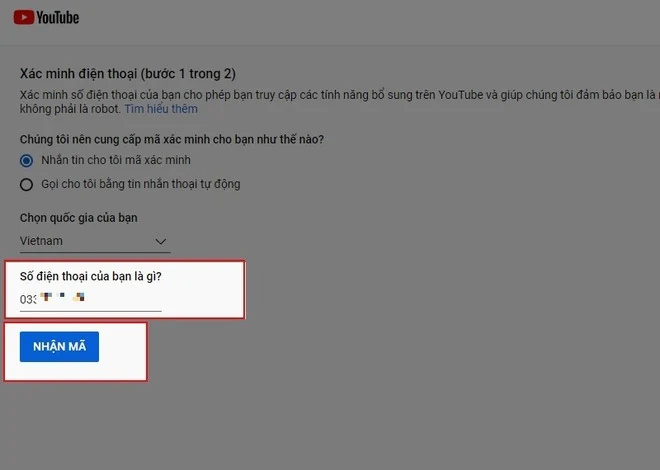The height and width of the screenshot is (470, 660).
Task: Click the underline below the Vietnam selector
Action: pos(95,252)
